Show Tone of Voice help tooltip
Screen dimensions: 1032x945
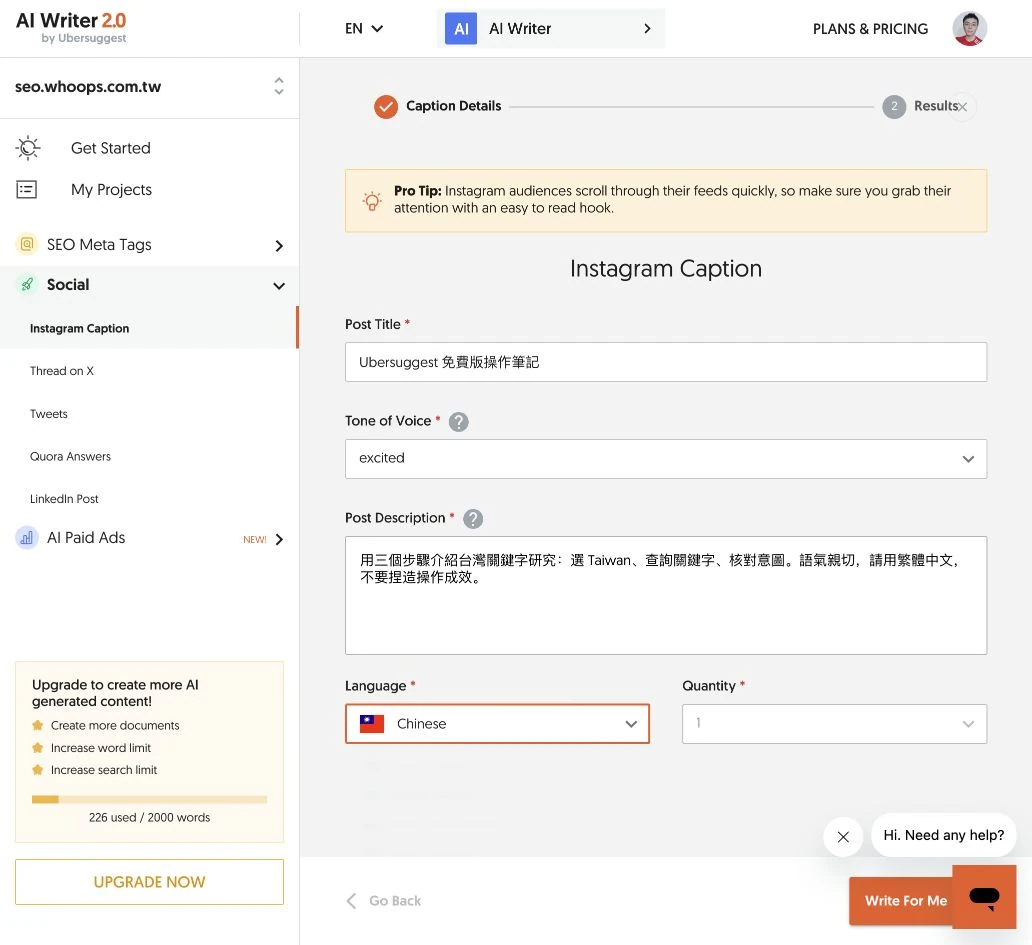tap(458, 422)
